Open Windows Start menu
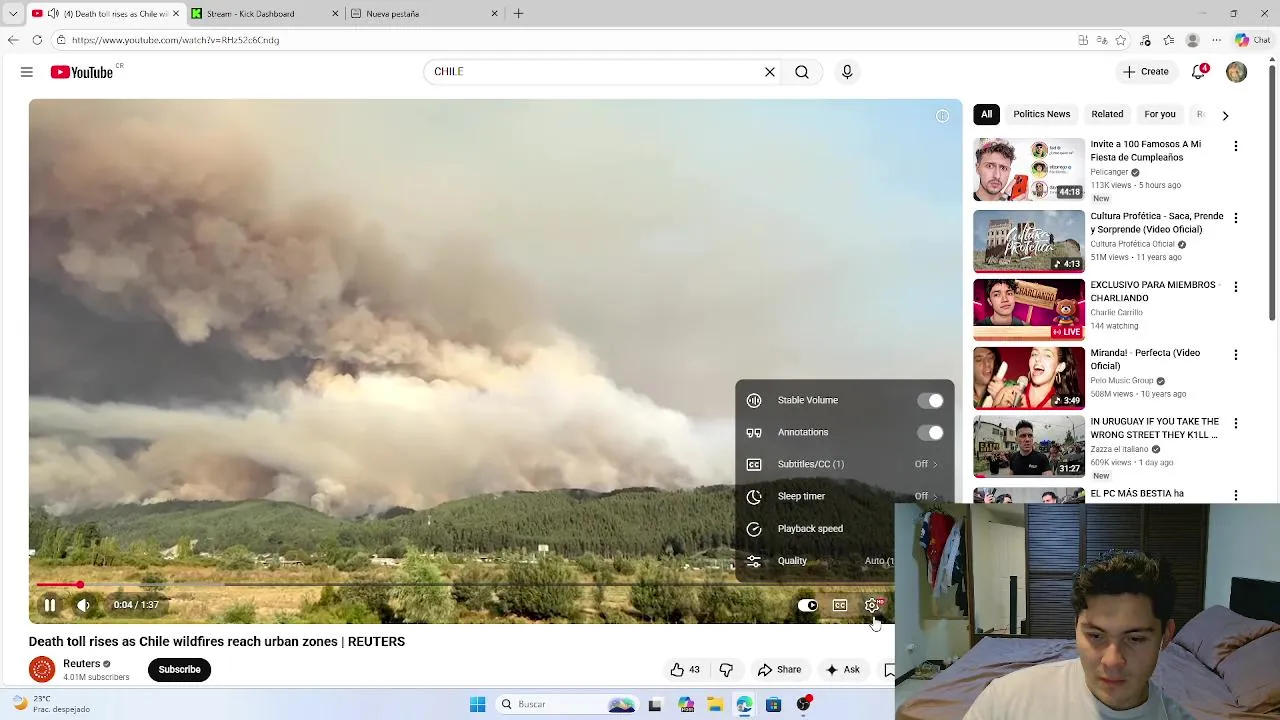 tap(477, 705)
